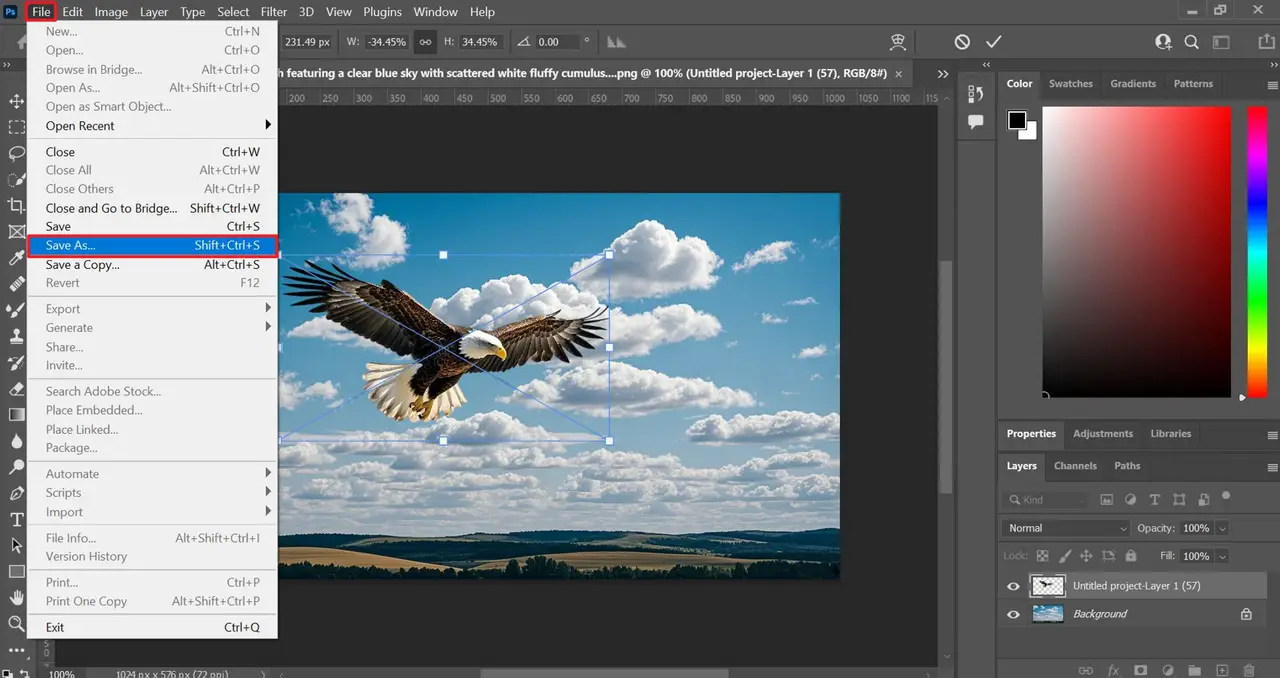Open the Normal blend mode dropdown
The width and height of the screenshot is (1280, 678).
[1065, 528]
